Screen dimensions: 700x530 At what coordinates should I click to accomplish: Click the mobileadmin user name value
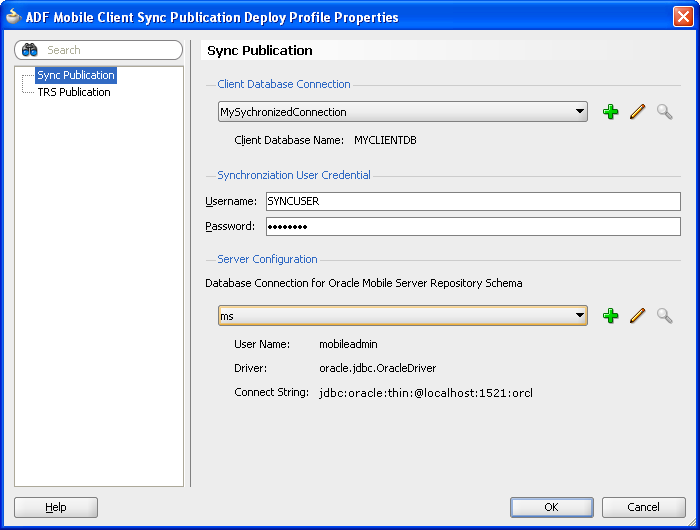tap(348, 344)
